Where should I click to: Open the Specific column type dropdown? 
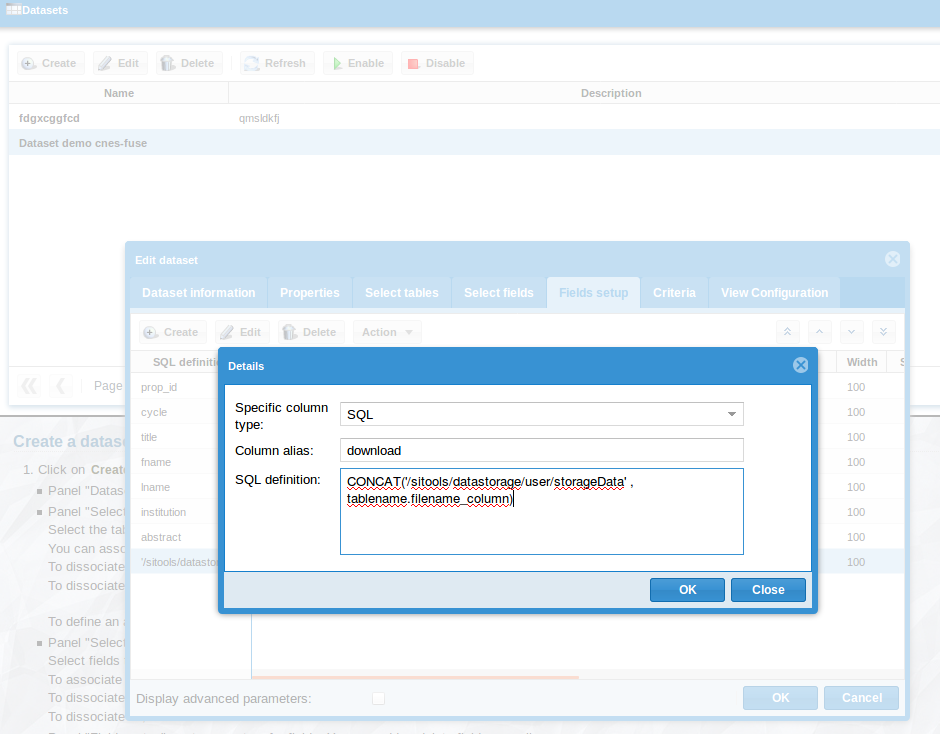[x=733, y=414]
